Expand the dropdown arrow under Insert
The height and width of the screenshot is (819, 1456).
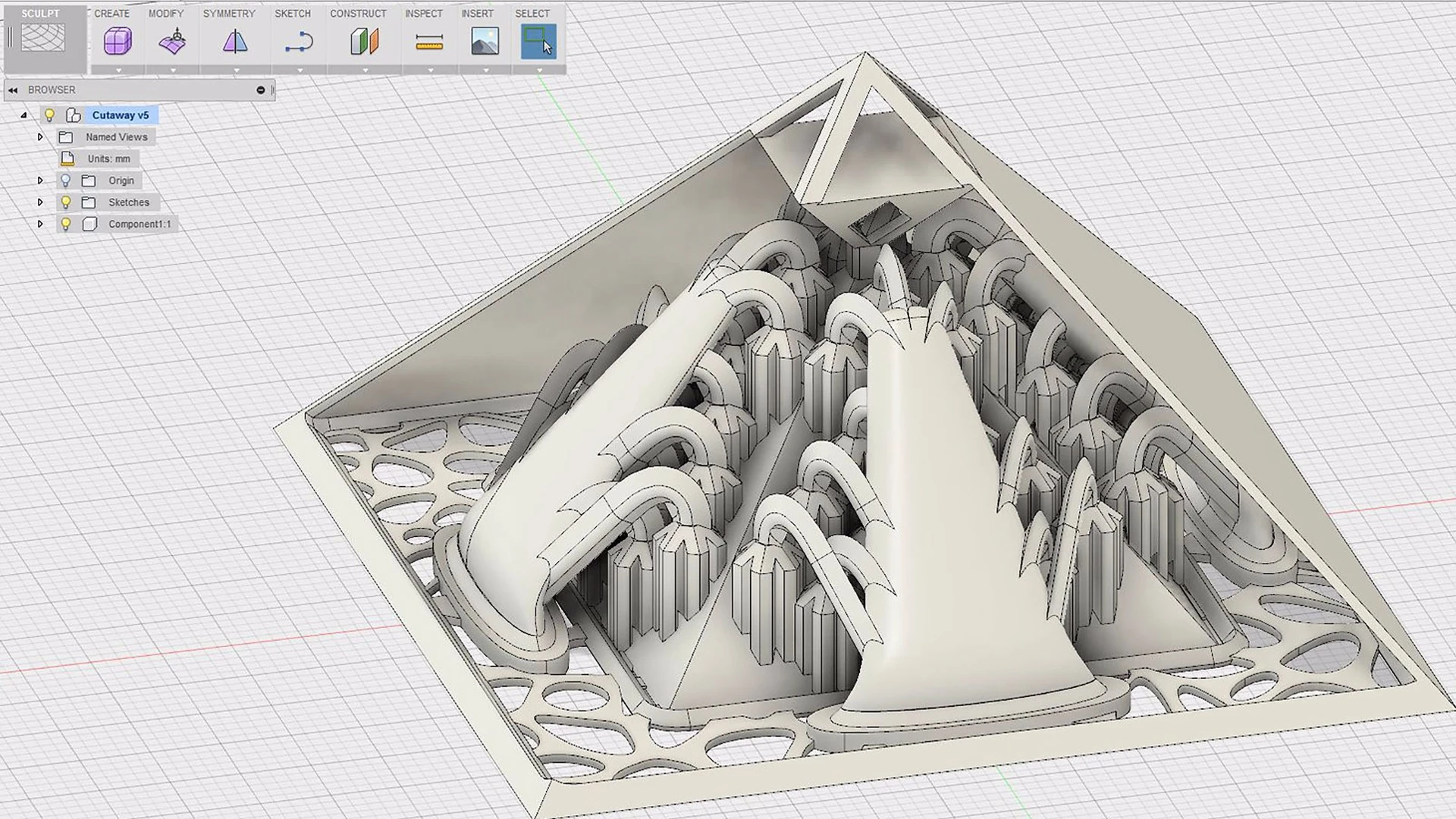tap(485, 70)
